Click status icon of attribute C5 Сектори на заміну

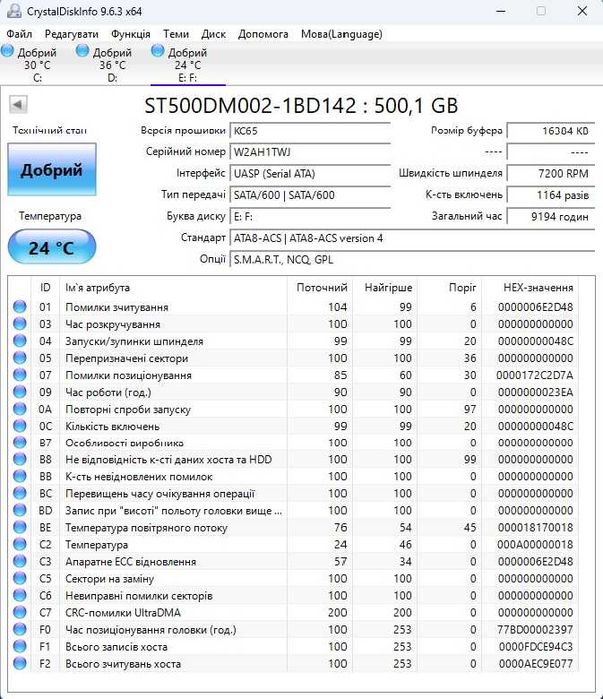coord(20,578)
